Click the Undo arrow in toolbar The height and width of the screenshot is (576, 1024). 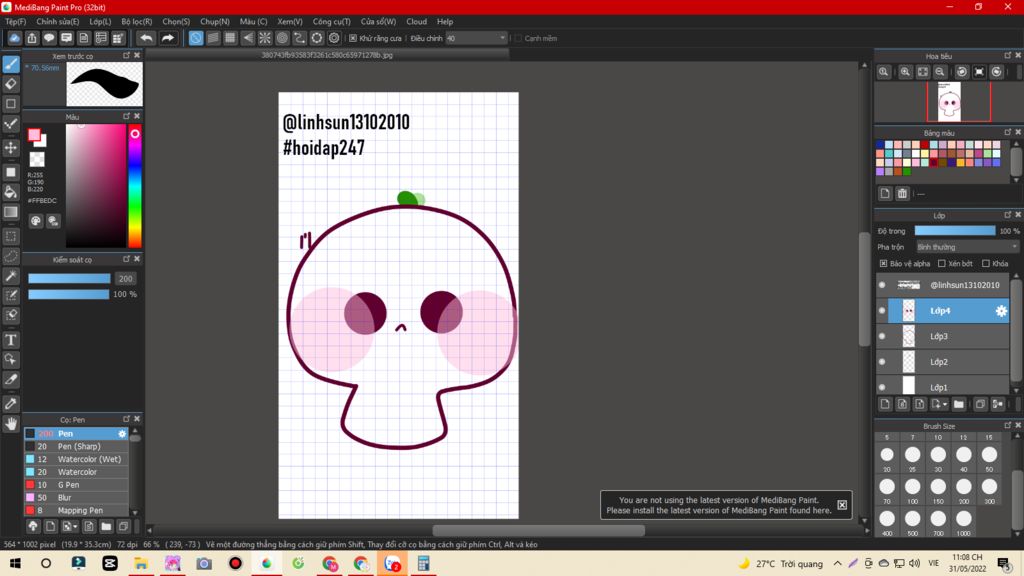click(146, 38)
